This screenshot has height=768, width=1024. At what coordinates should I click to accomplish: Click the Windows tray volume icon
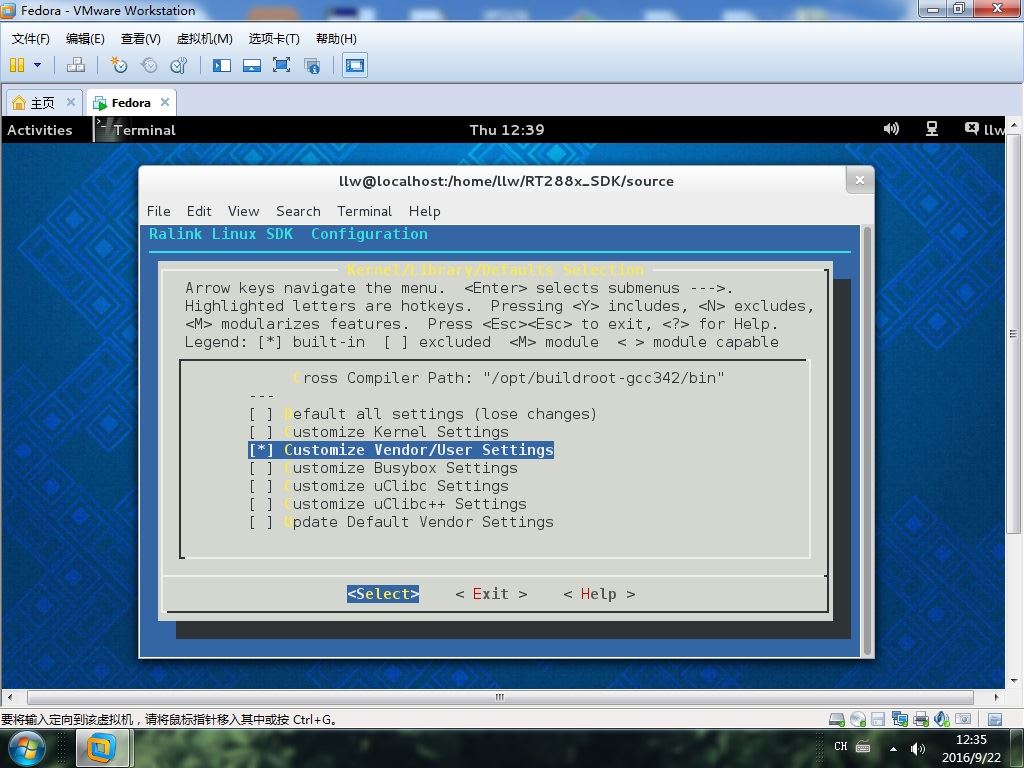[x=918, y=748]
